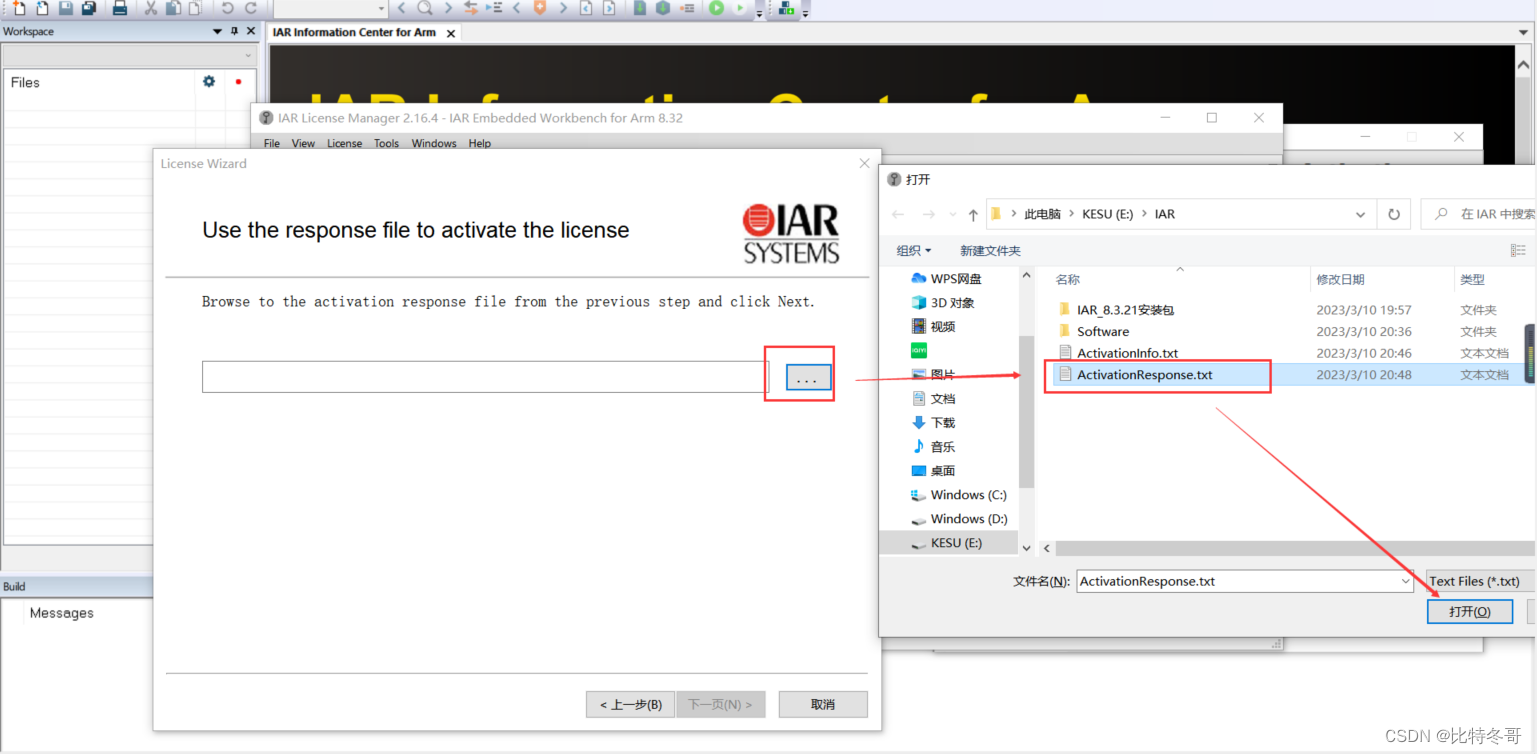
Task: Click the Redo toolbar icon
Action: pos(251,8)
